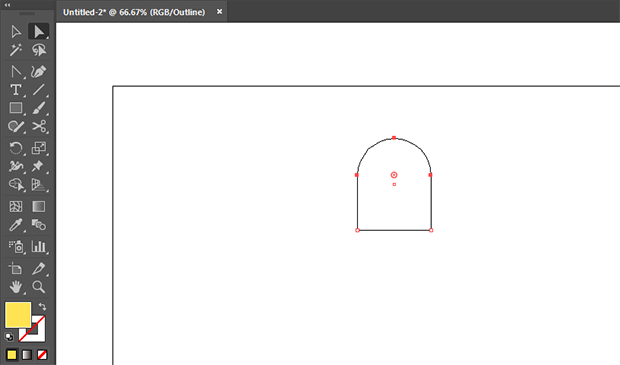Close the Untitled-2 document tab

click(x=219, y=12)
